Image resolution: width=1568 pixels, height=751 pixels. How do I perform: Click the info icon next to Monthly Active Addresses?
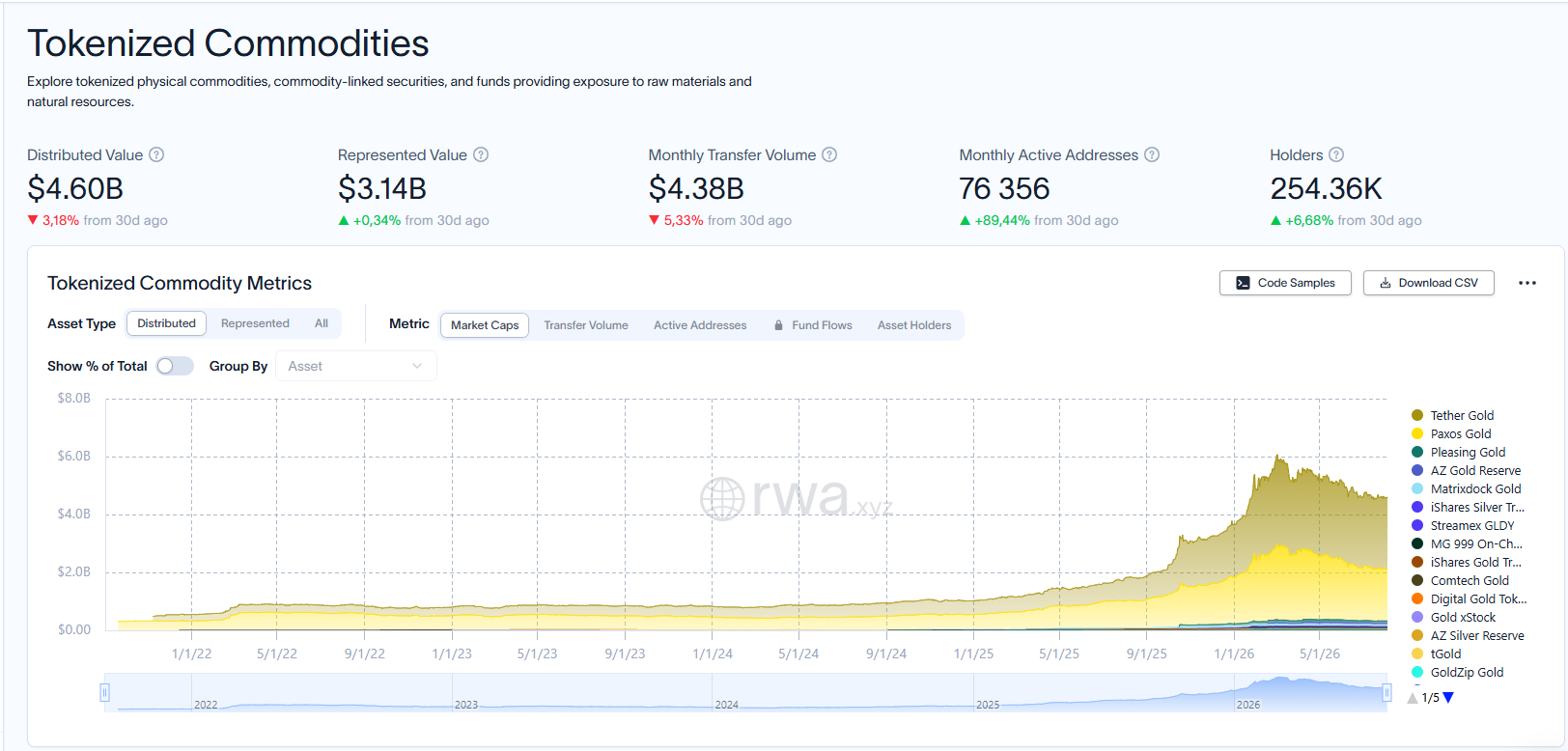tap(1152, 154)
